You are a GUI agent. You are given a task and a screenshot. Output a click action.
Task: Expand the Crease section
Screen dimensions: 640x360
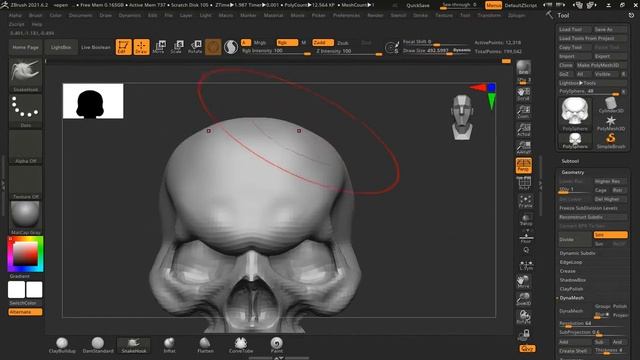tap(567, 271)
